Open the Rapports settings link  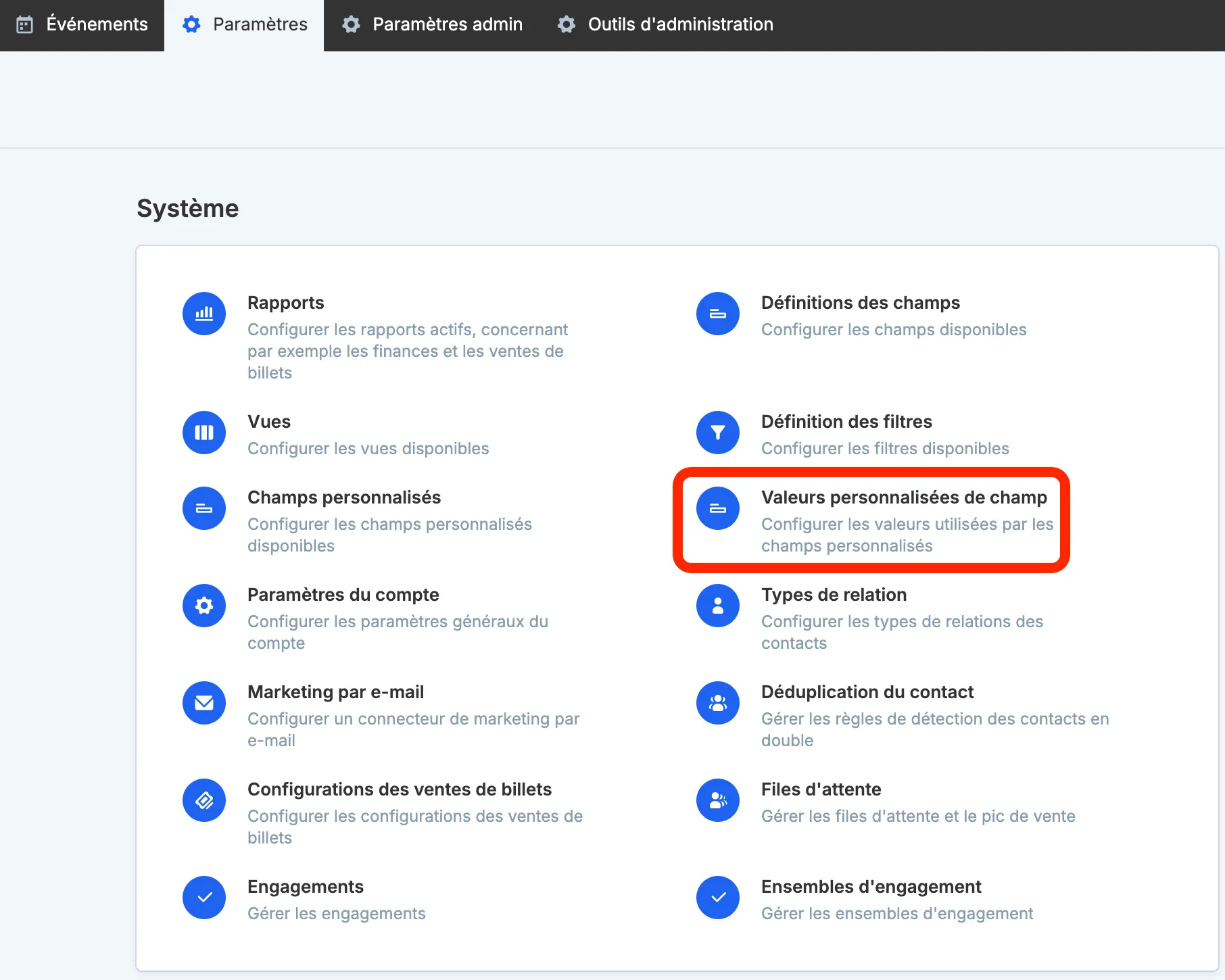286,303
